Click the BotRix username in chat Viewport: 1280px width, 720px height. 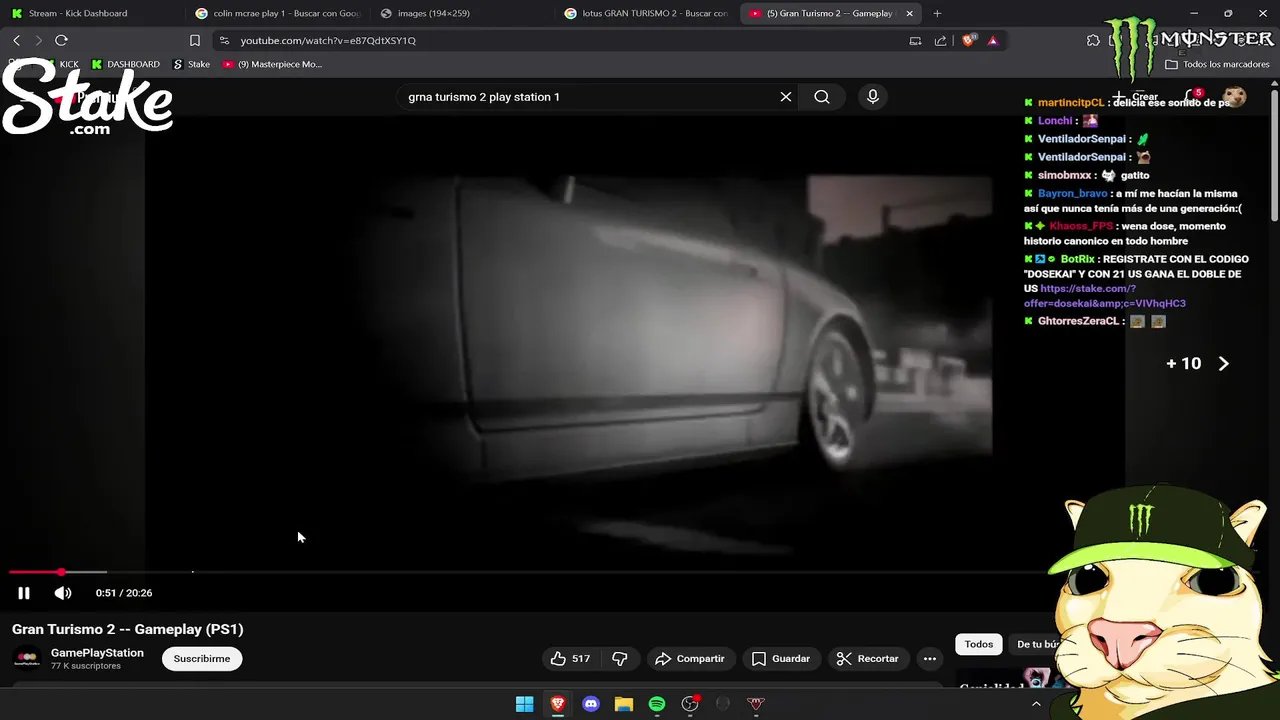(1078, 259)
